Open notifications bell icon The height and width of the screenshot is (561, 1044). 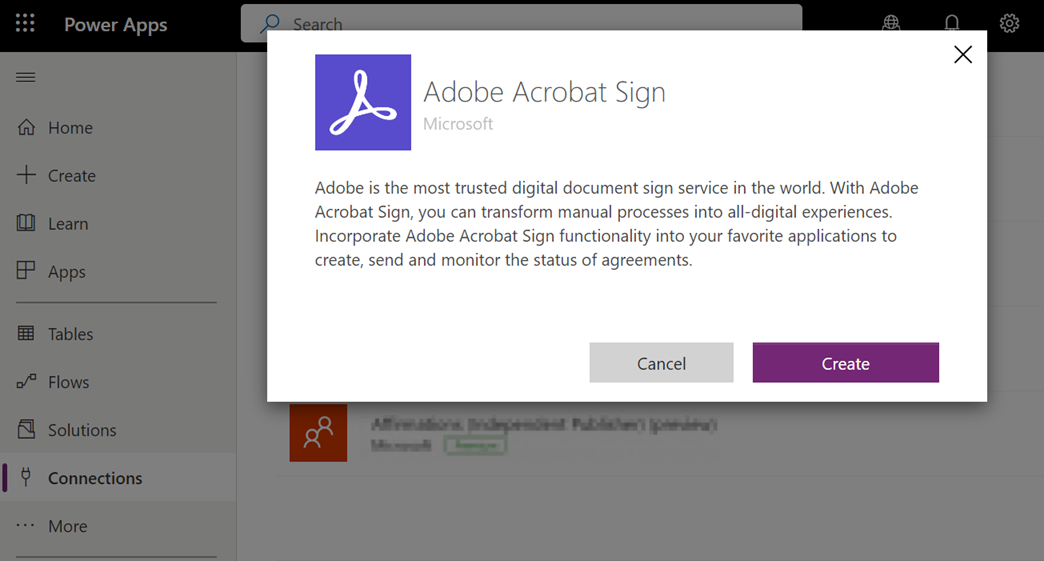951,23
